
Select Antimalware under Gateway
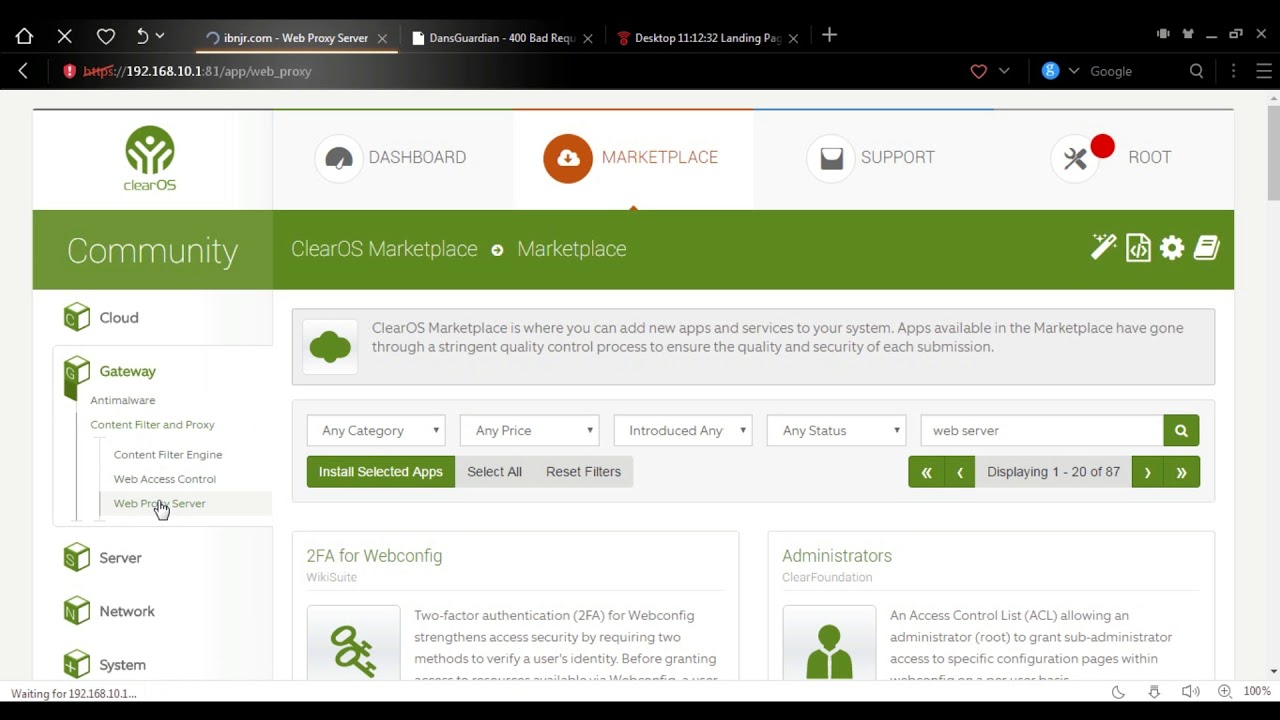[x=123, y=400]
